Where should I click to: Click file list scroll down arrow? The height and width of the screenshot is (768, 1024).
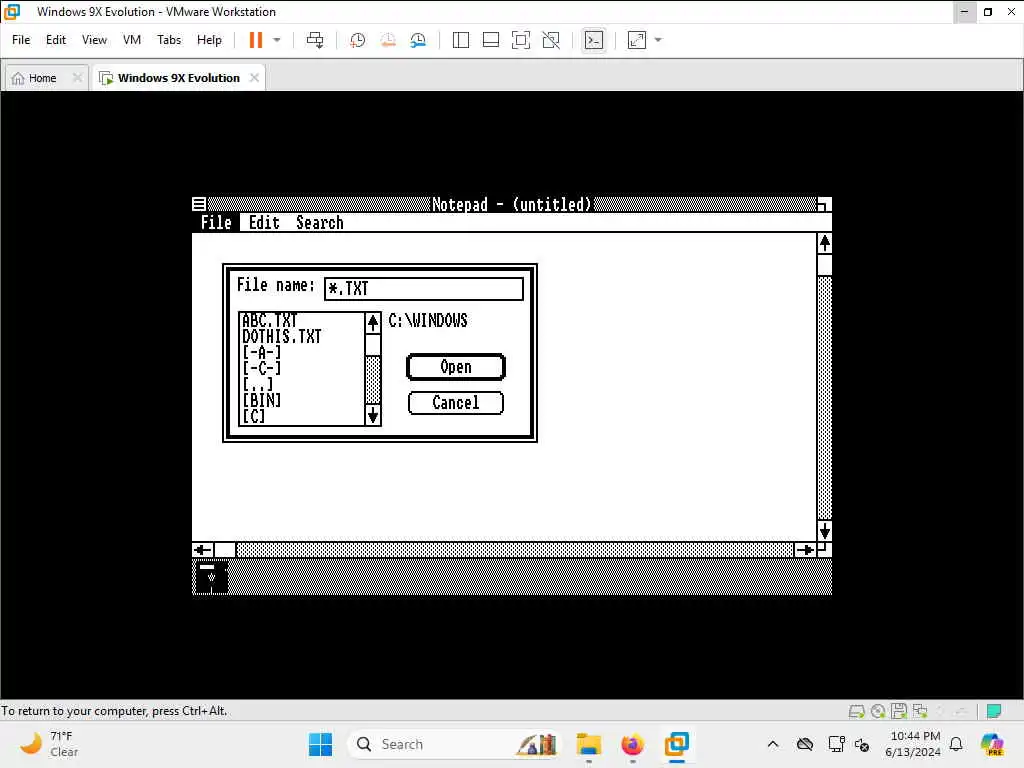[x=373, y=415]
